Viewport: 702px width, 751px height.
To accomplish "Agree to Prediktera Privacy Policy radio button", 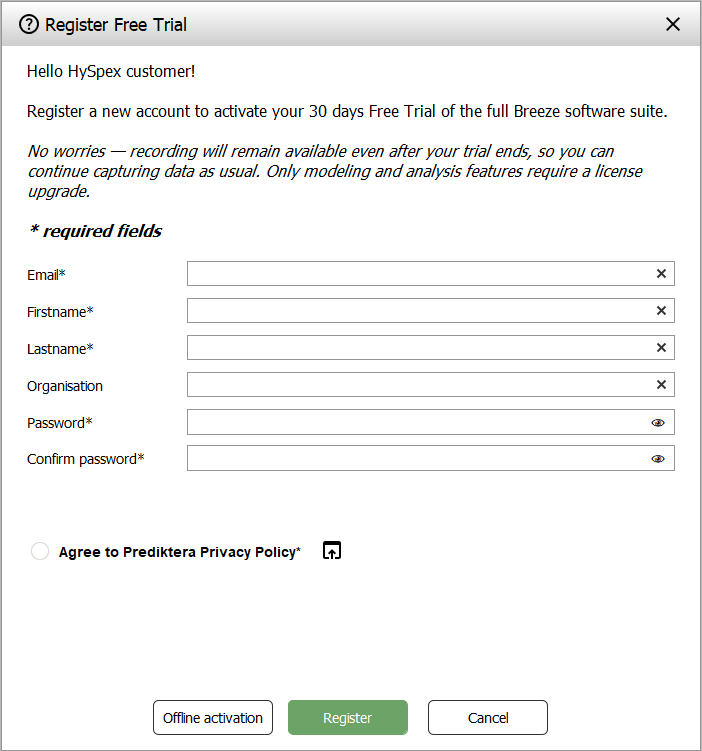I will click(40, 551).
